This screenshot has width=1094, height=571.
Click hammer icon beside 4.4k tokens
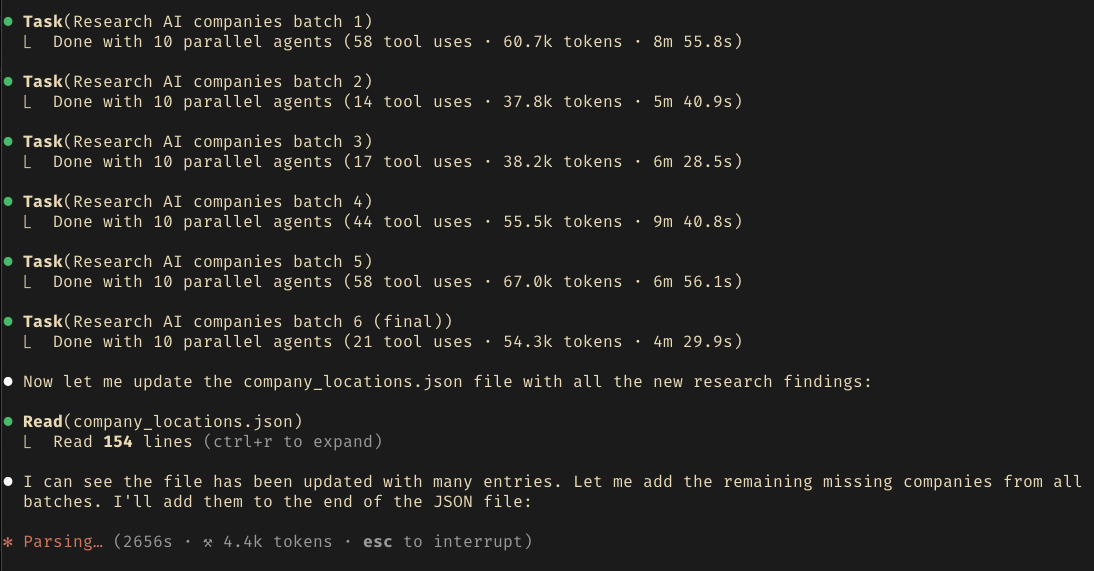point(207,542)
